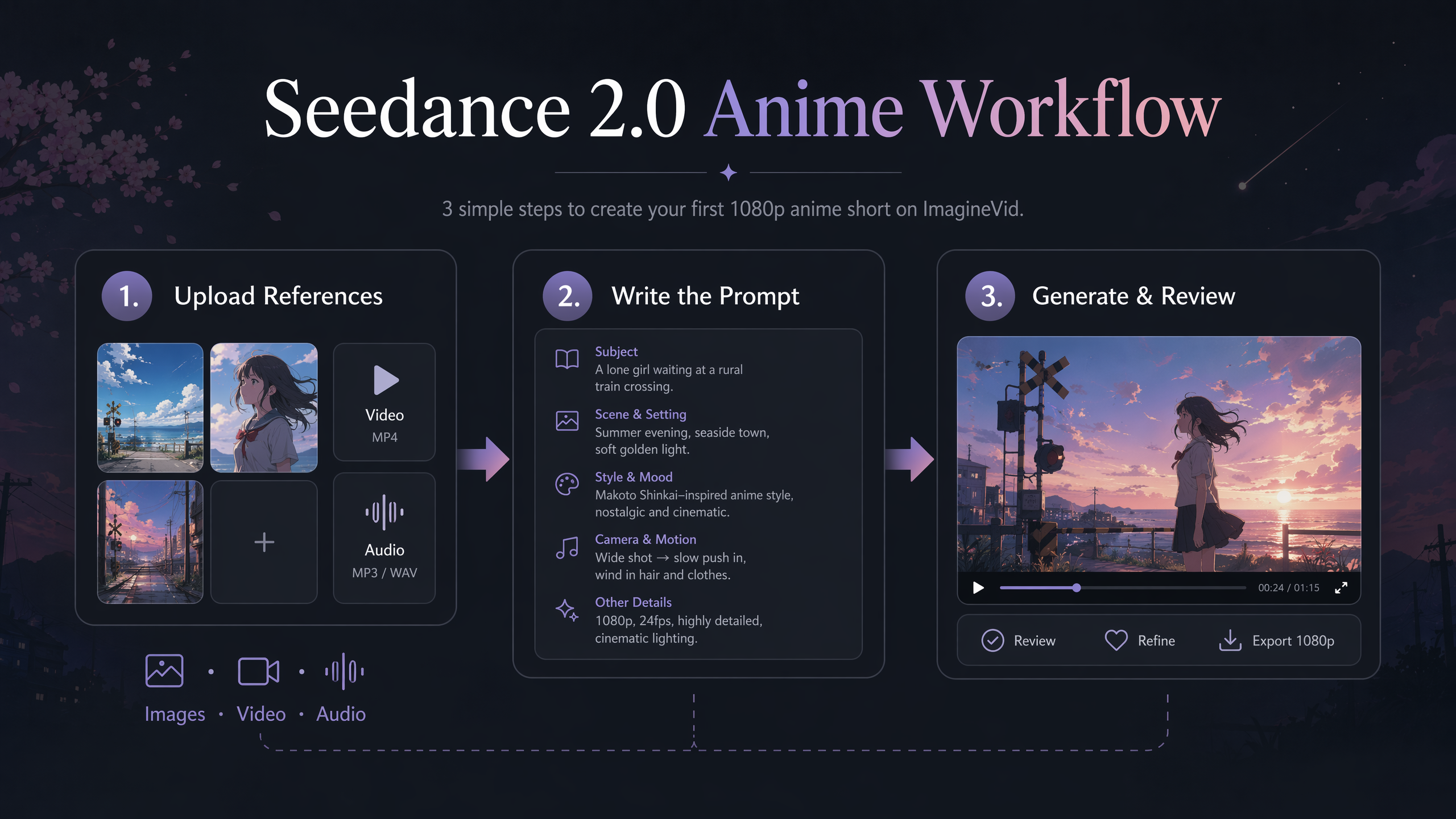The height and width of the screenshot is (819, 1456).
Task: Play the generated anime video preview
Action: pyautogui.click(x=978, y=588)
